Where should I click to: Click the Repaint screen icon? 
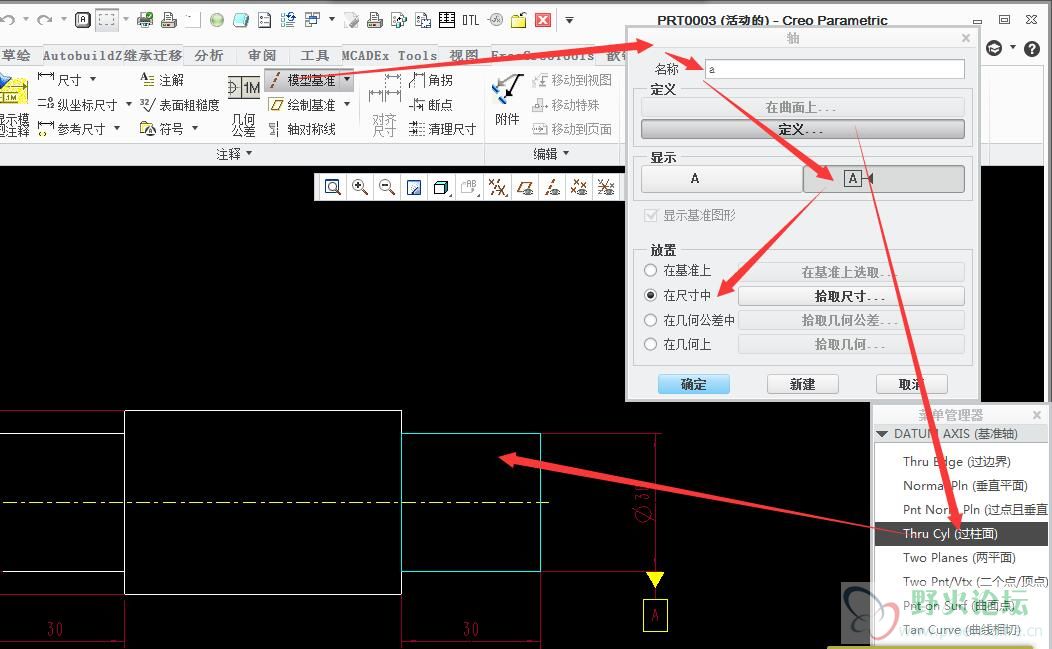tap(414, 187)
